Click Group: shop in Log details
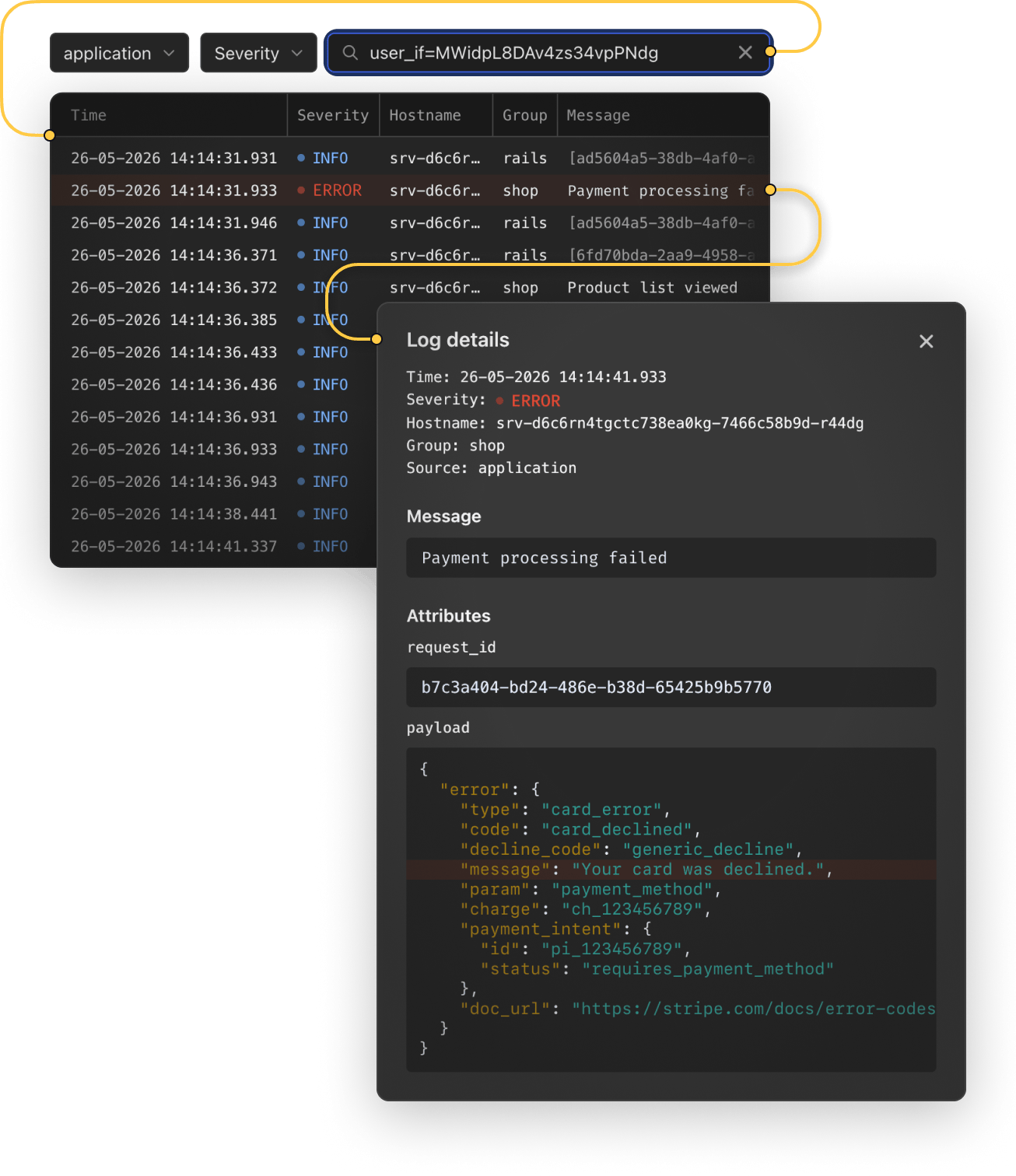The width and height of the screenshot is (1016, 1176). point(456,446)
